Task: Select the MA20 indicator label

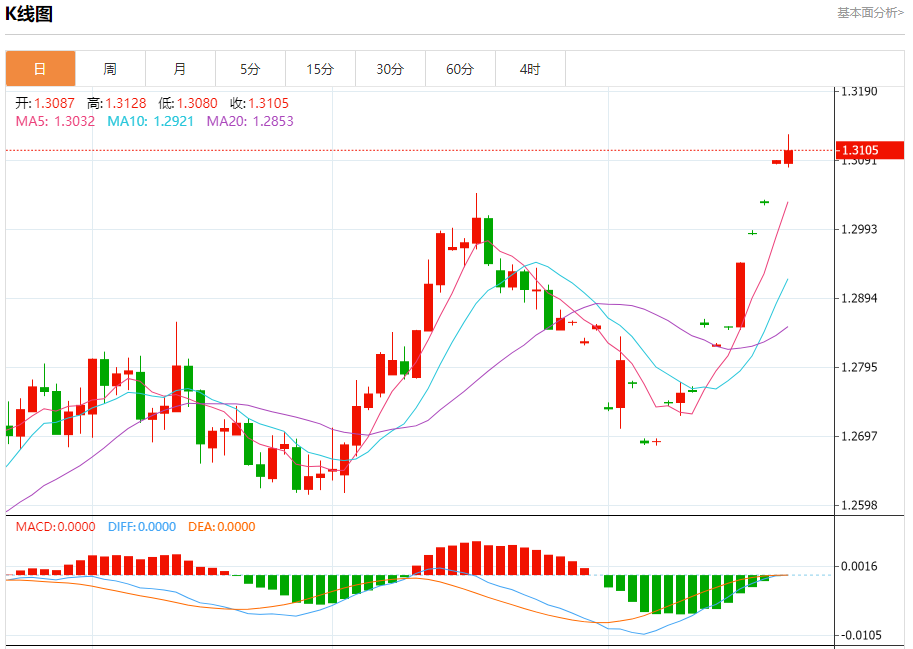Action: tap(249, 121)
